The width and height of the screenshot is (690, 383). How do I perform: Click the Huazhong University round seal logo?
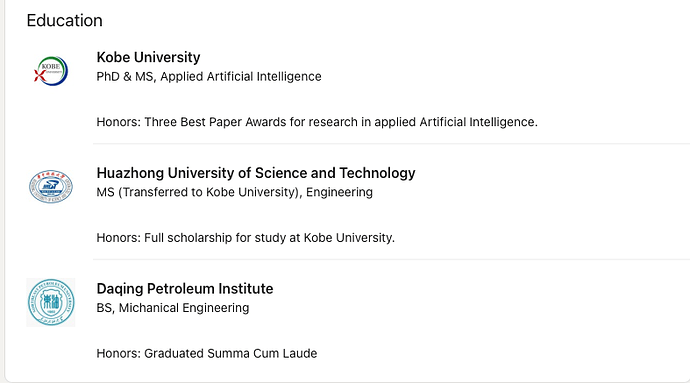point(51,187)
